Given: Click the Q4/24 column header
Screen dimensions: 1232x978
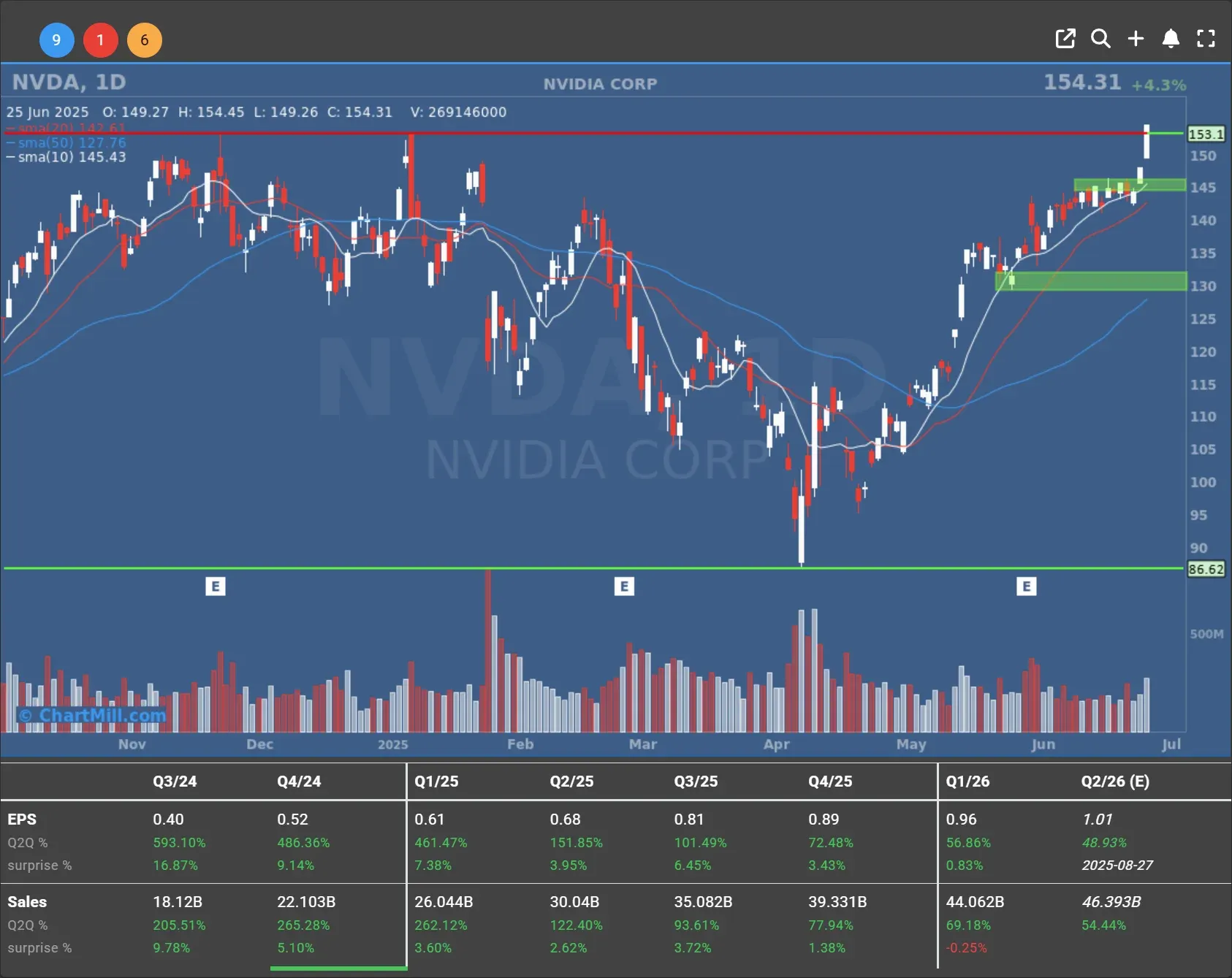Looking at the screenshot, I should point(299,782).
